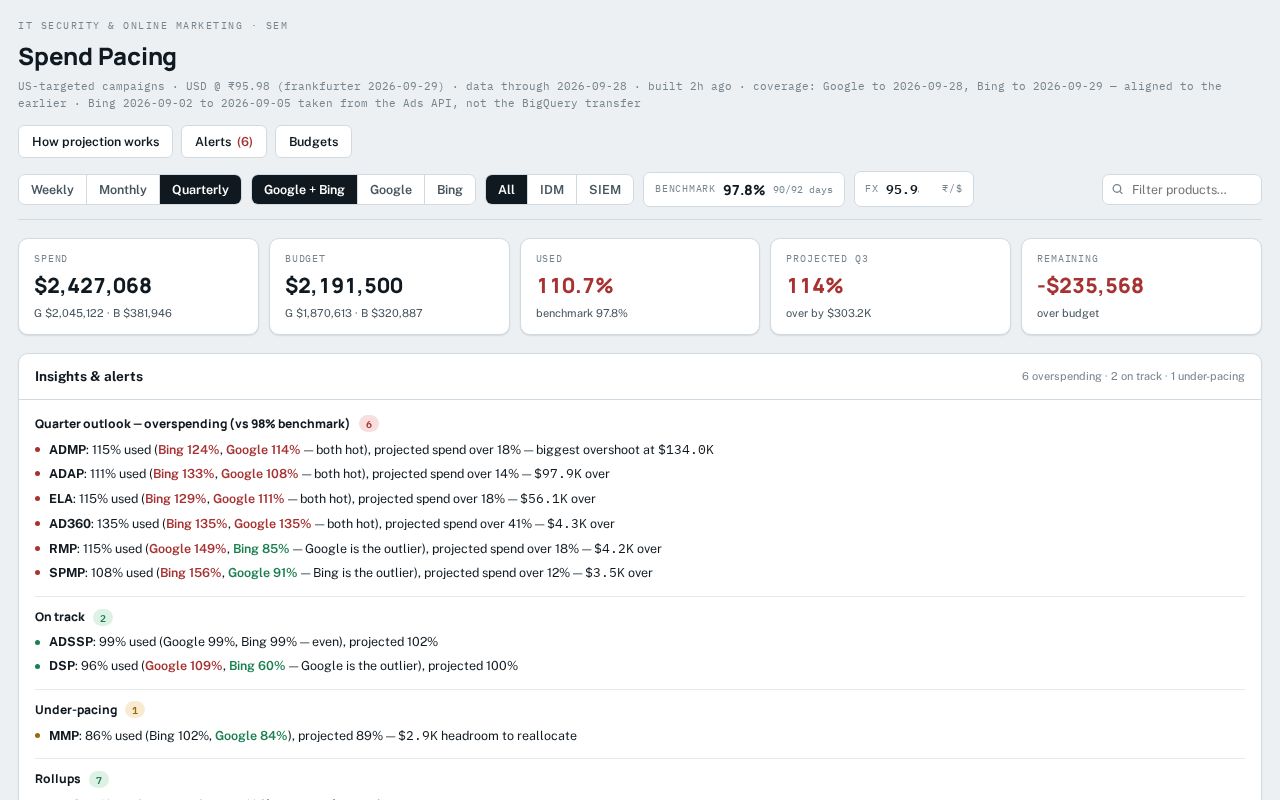Select Google + Bing engine filter

304,189
